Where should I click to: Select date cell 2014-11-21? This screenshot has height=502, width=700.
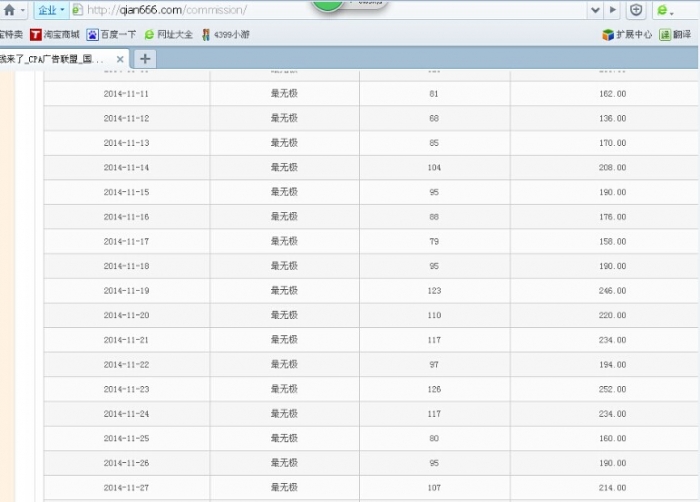126,340
